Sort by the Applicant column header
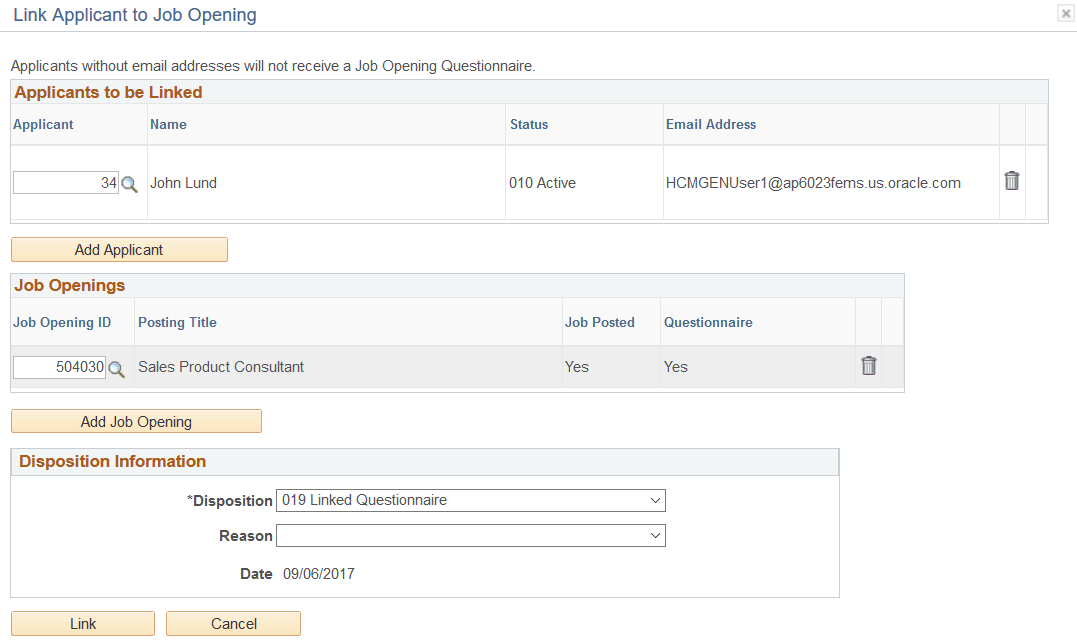 44,124
